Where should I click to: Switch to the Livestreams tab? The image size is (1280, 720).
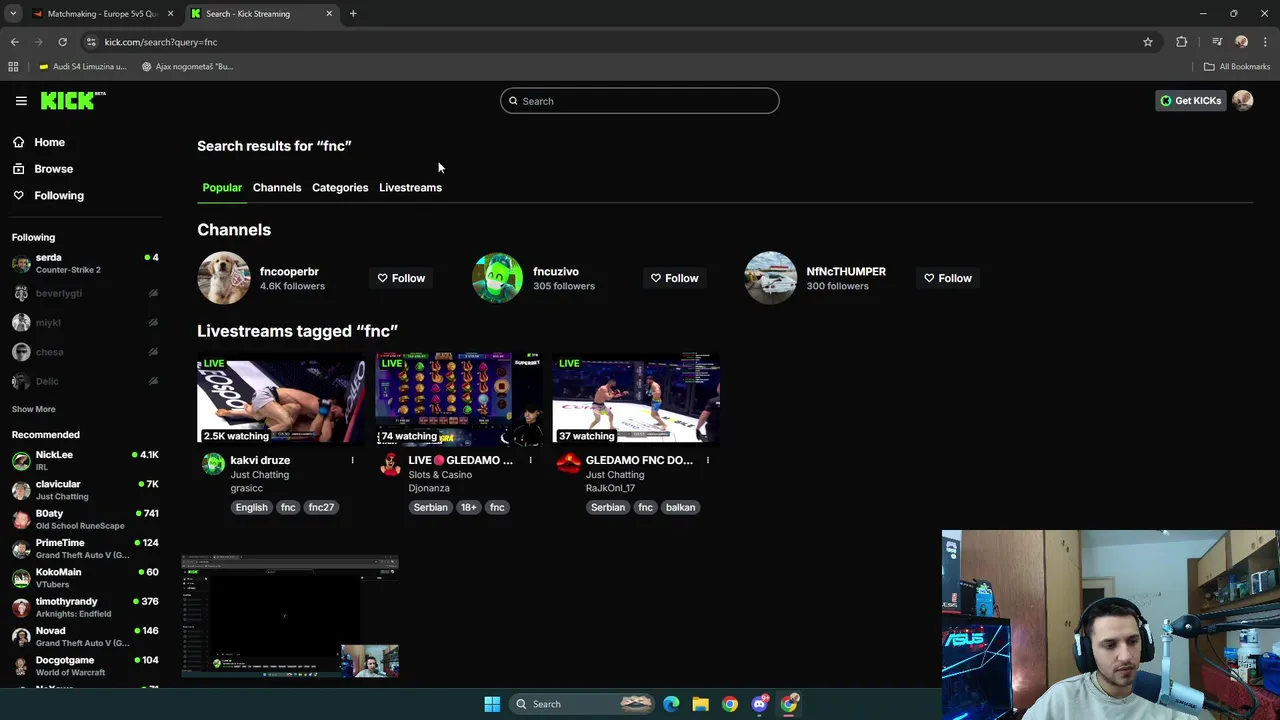(410, 188)
